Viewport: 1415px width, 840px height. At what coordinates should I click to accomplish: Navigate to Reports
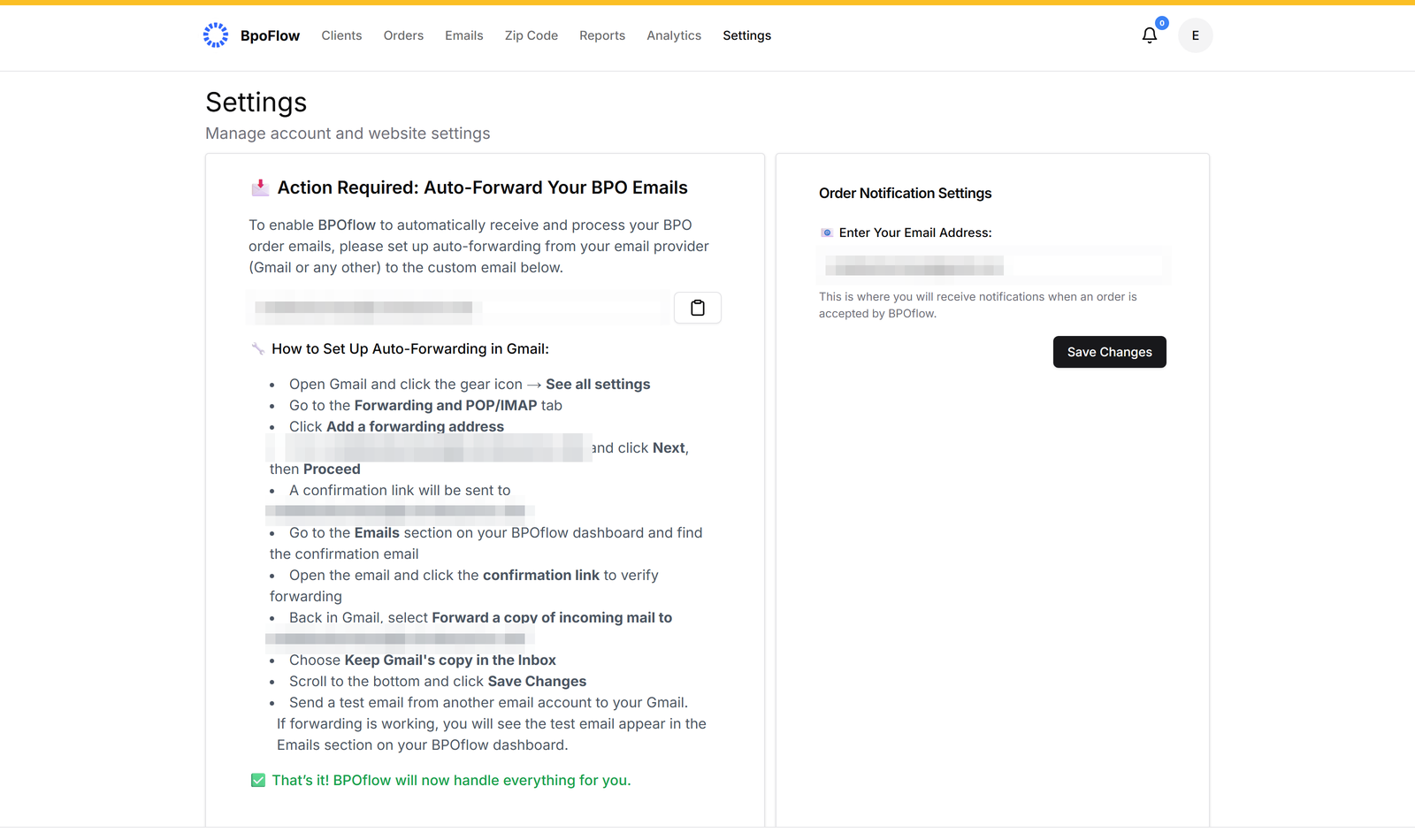click(x=602, y=35)
